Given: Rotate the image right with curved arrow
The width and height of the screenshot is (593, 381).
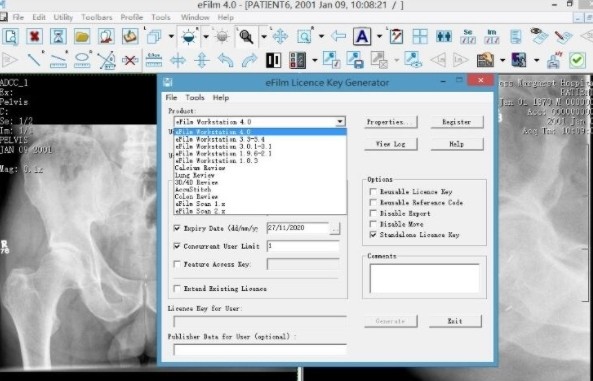Looking at the screenshot, I should tap(250, 60).
